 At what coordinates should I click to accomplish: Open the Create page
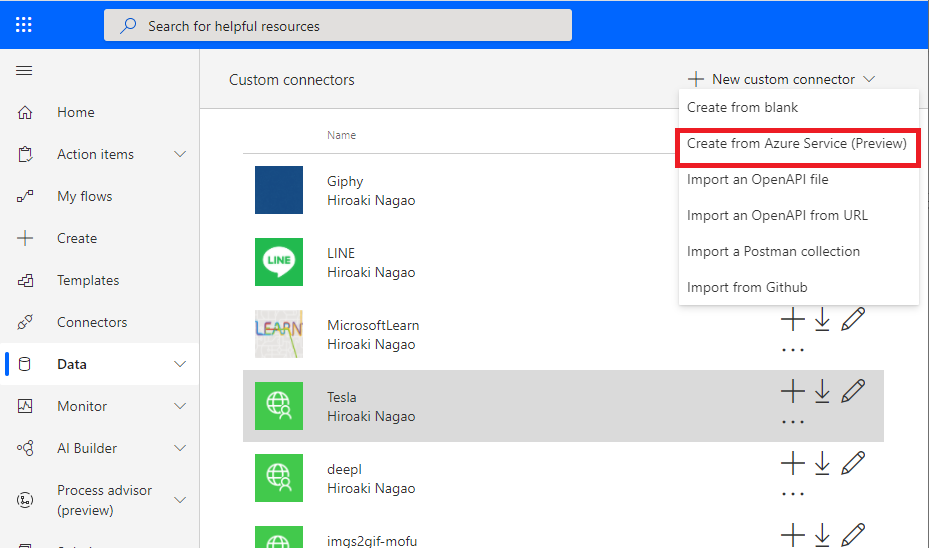tap(77, 238)
